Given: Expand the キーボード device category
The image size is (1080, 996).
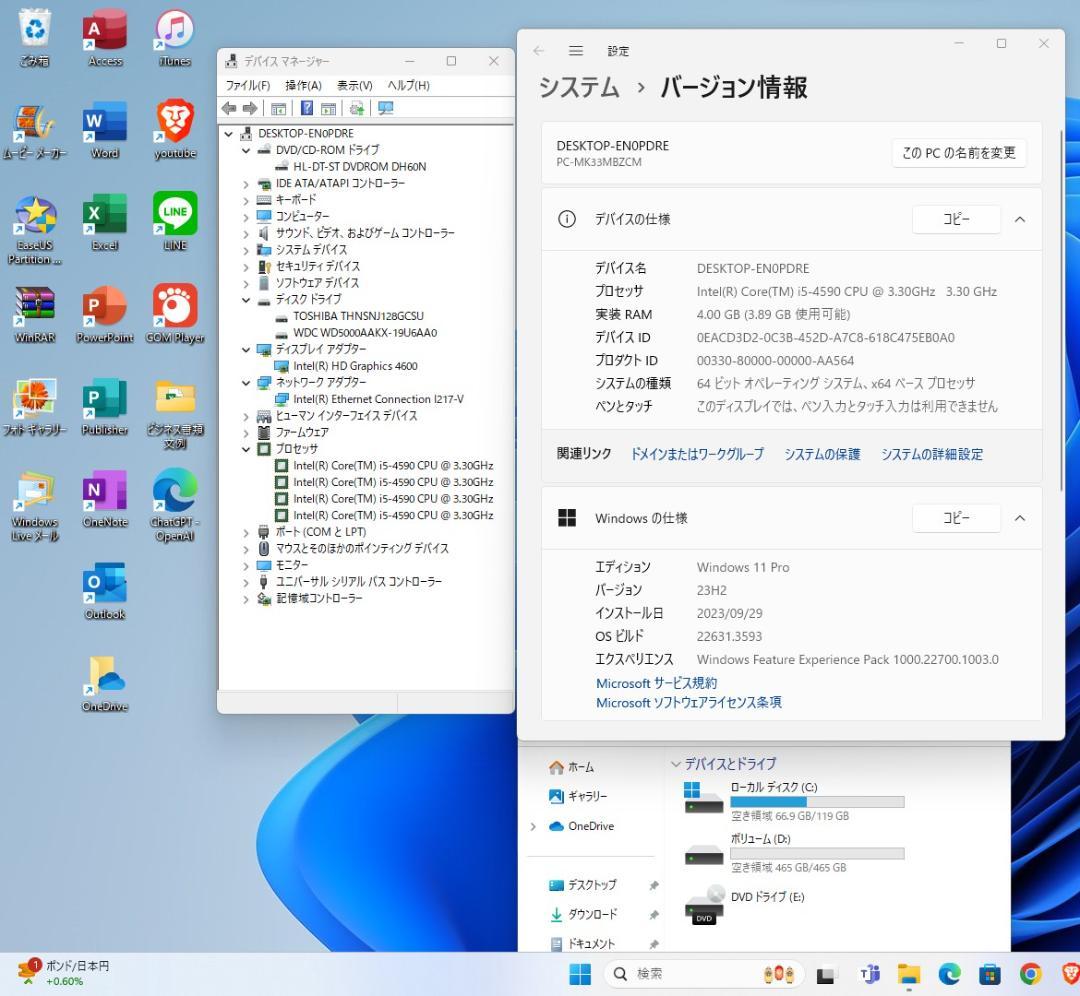Looking at the screenshot, I should (246, 199).
